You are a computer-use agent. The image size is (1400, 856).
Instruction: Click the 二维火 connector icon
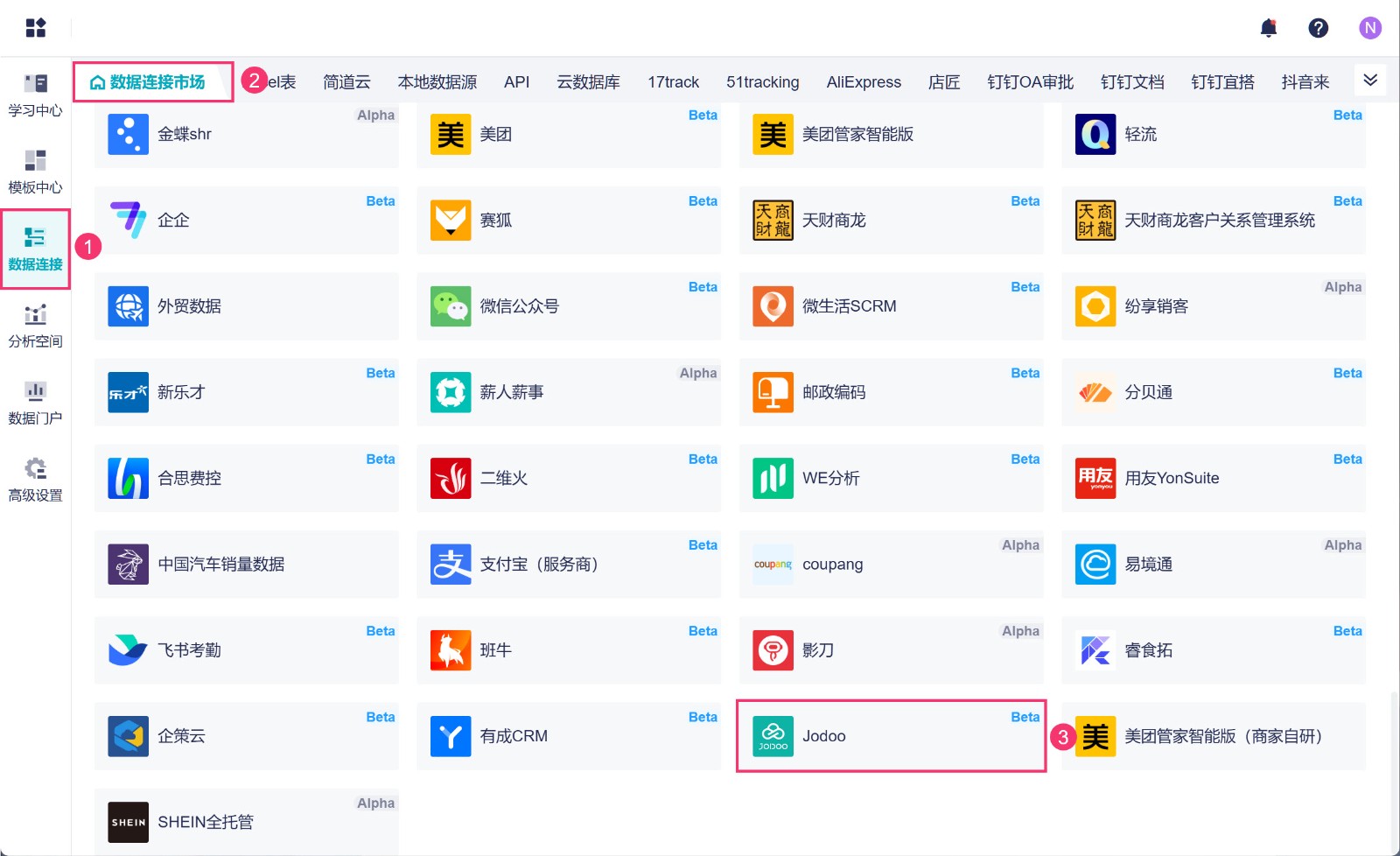451,478
